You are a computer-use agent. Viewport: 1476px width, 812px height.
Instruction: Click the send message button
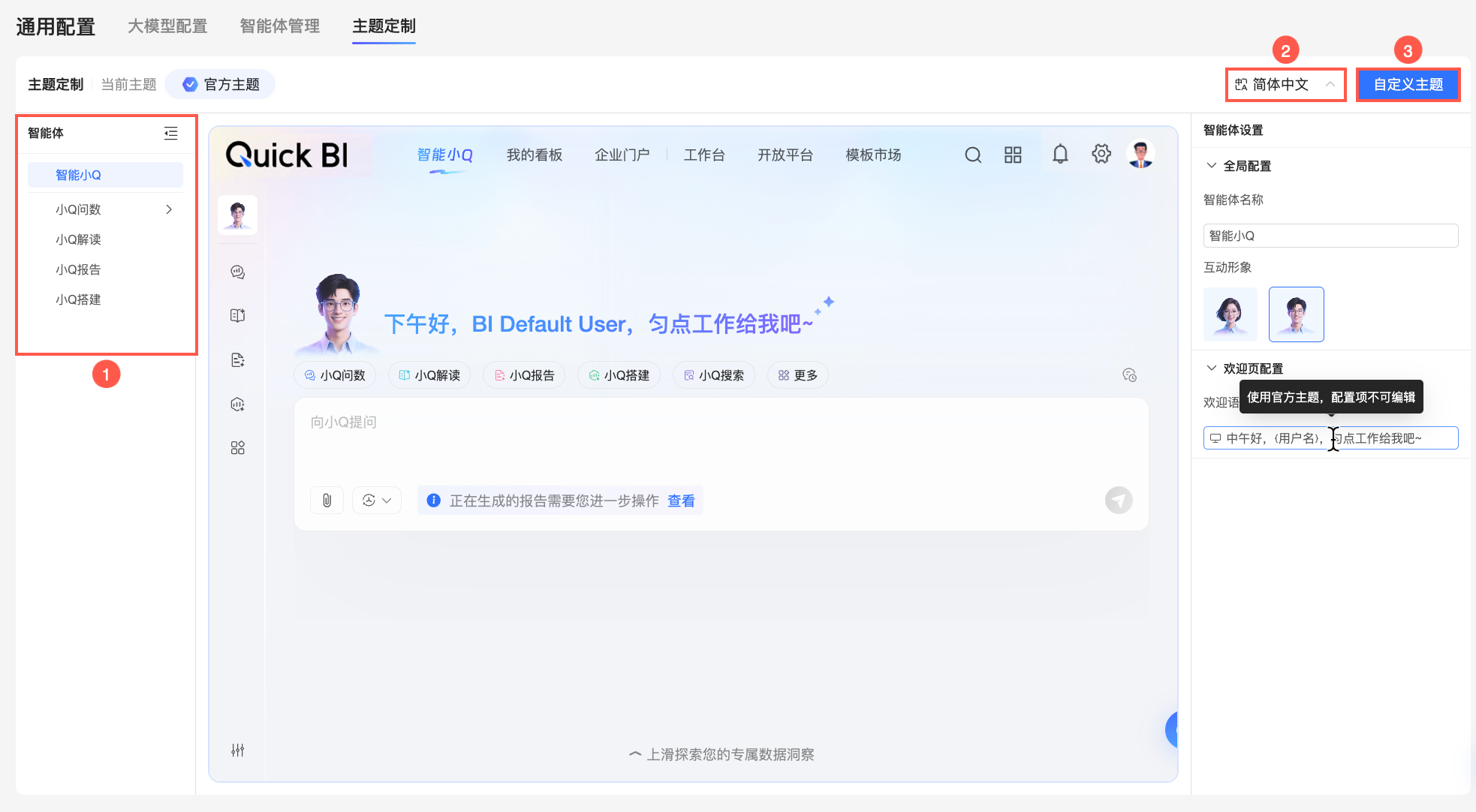click(1119, 500)
